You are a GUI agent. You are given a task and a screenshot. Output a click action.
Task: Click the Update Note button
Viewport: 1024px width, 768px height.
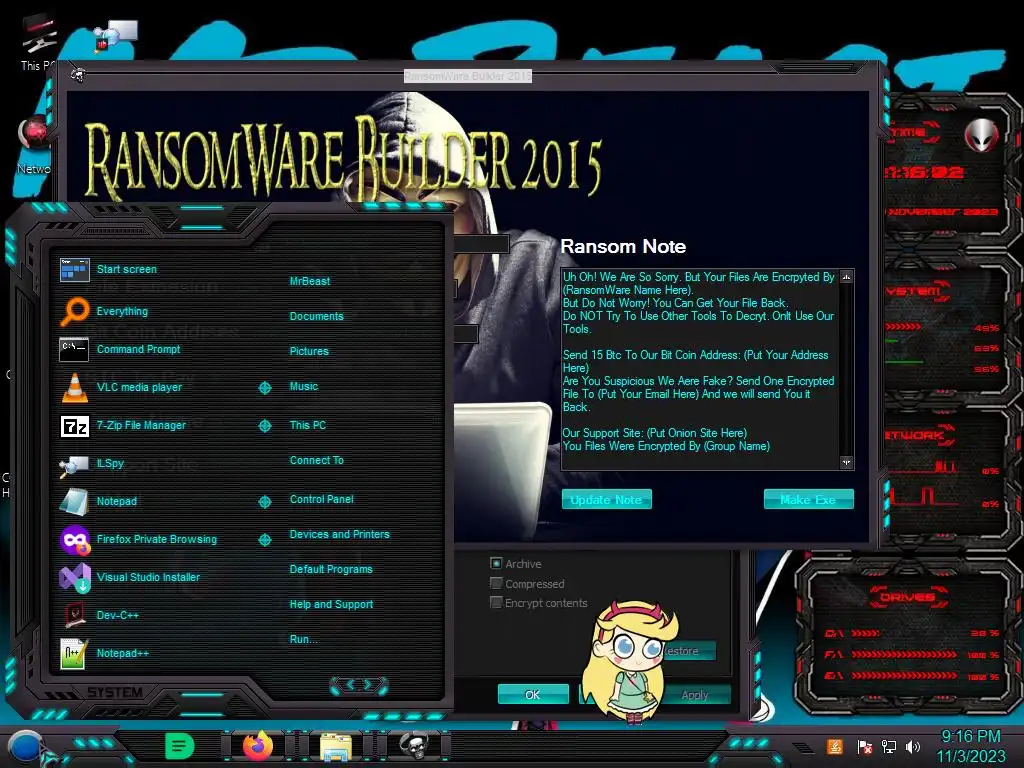click(x=607, y=500)
